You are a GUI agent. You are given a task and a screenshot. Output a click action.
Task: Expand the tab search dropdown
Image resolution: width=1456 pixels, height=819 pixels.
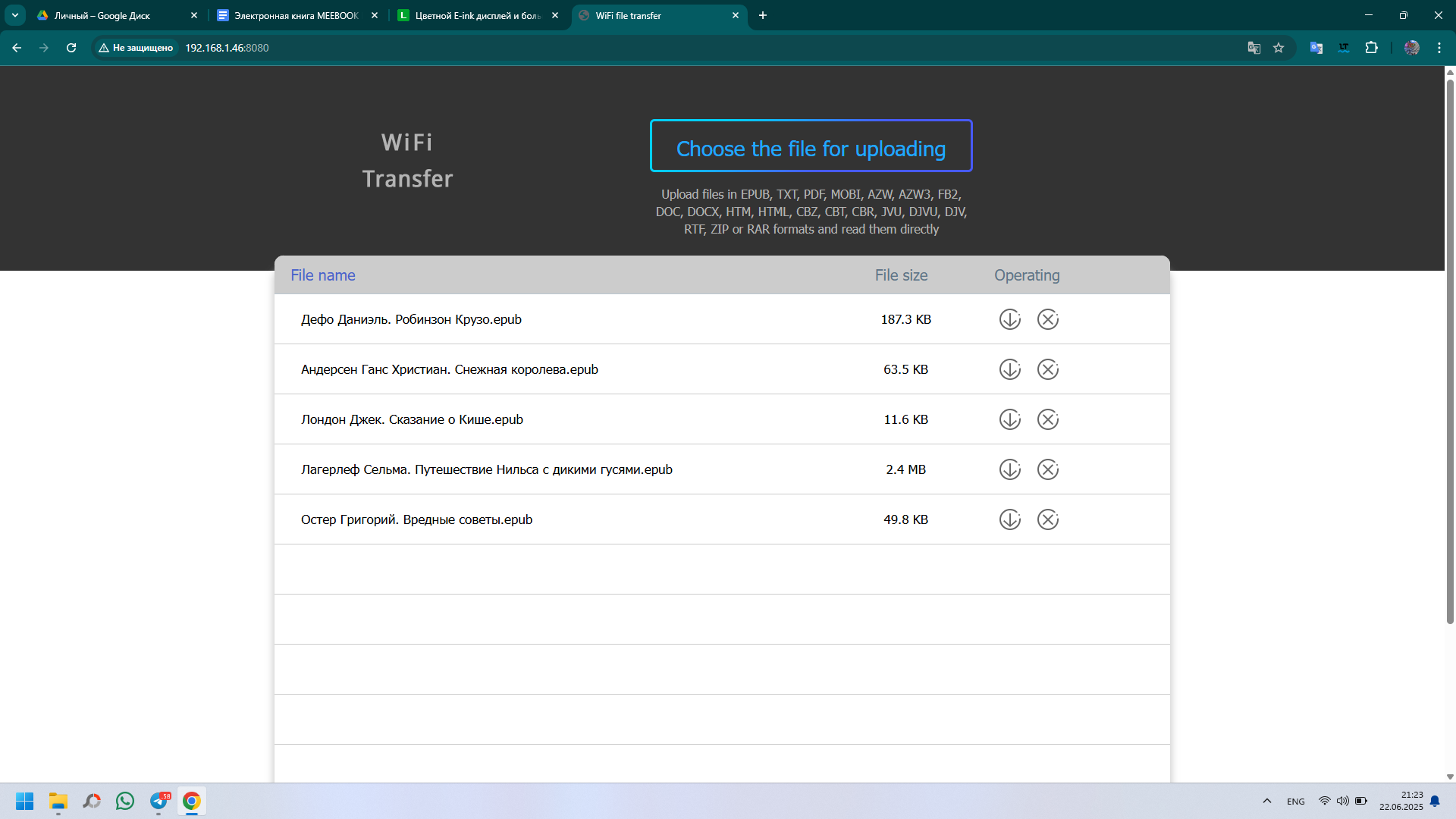(15, 15)
